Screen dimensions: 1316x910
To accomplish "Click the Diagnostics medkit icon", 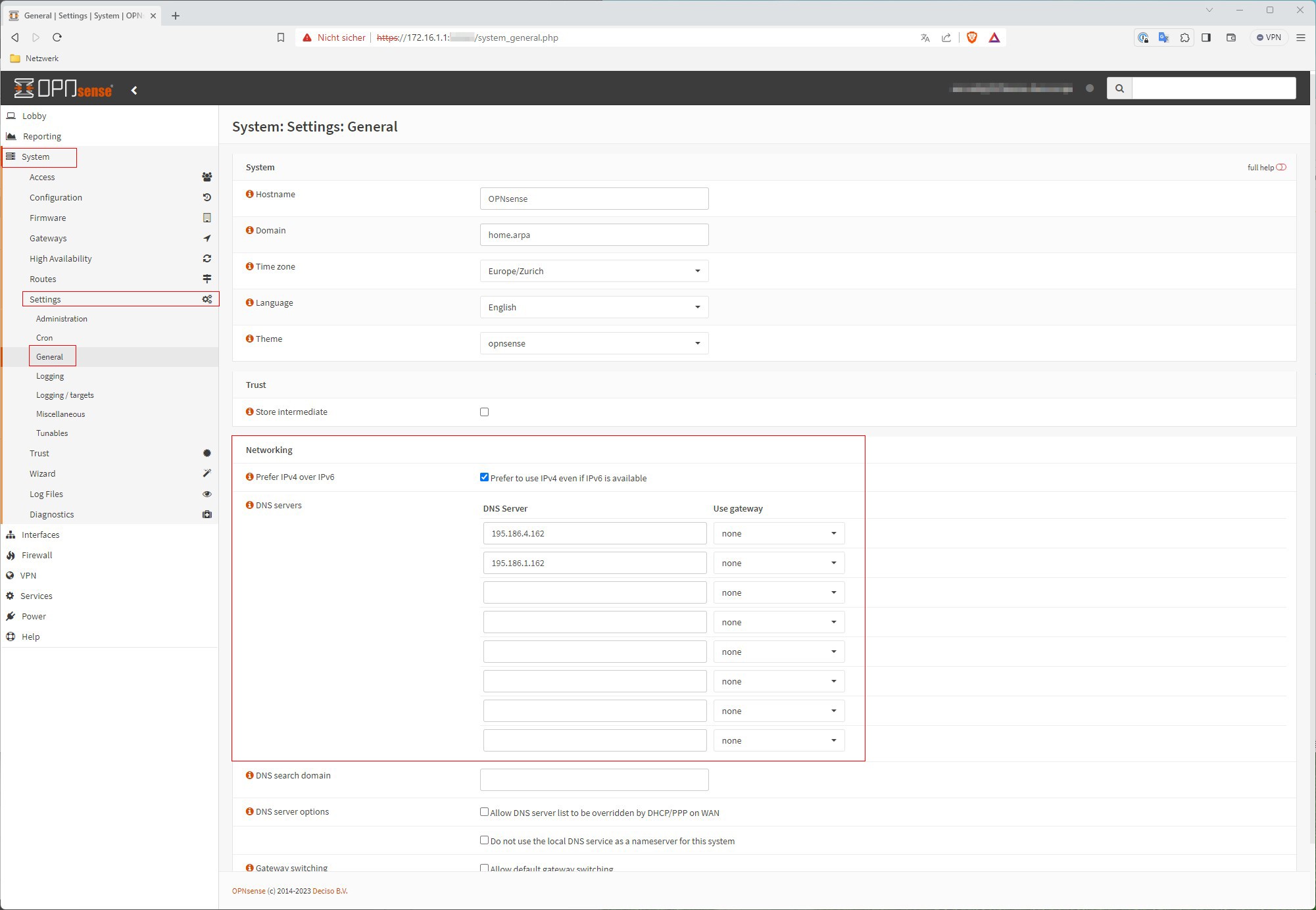I will [207, 514].
